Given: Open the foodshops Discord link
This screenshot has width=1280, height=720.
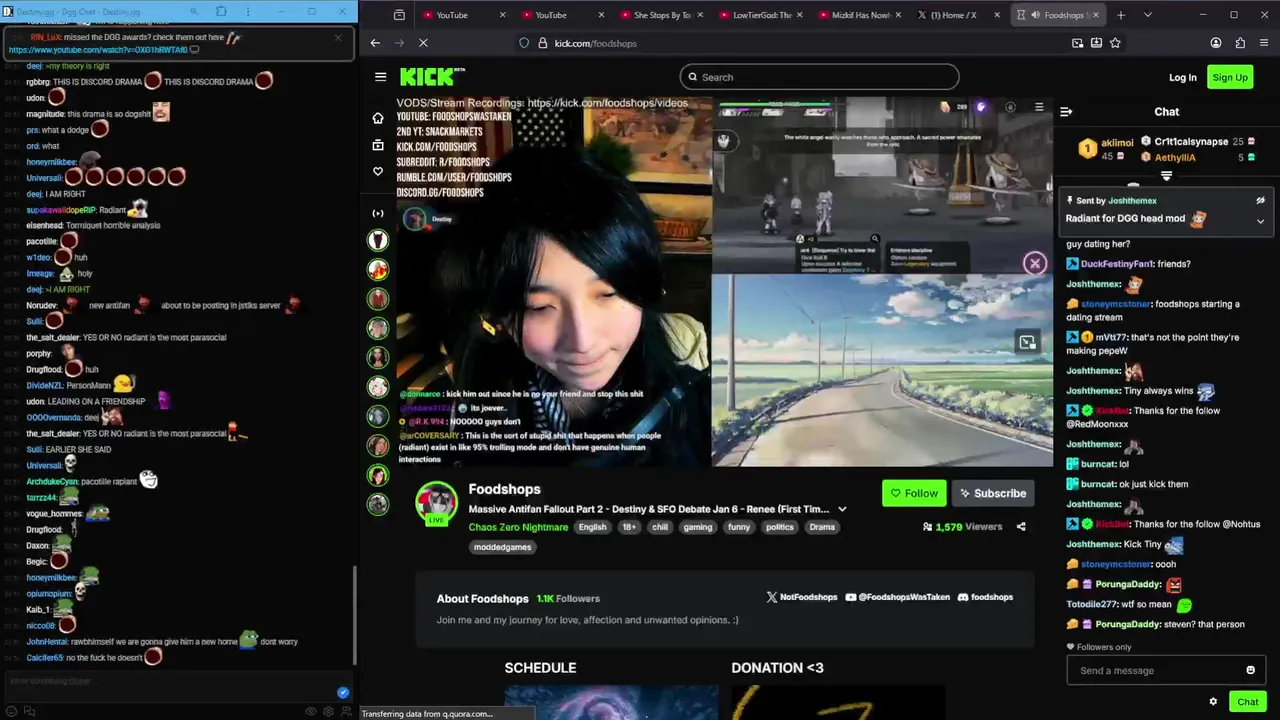Looking at the screenshot, I should pyautogui.click(x=985, y=597).
